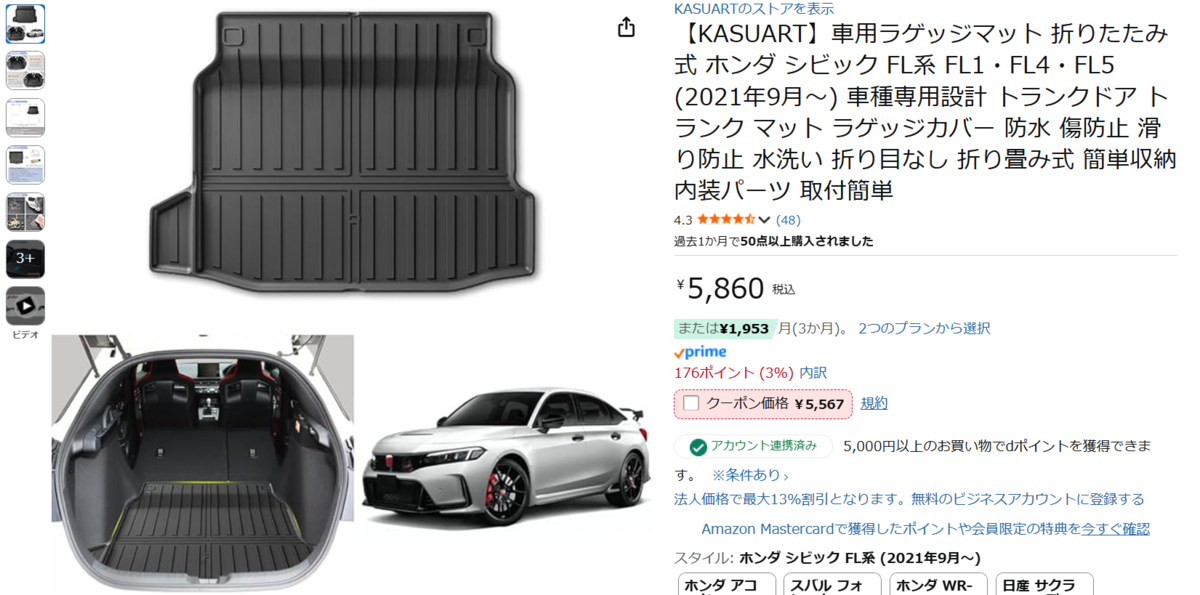Open the 3+ more images thumbnail
This screenshot has height=595, width=1200.
25,258
